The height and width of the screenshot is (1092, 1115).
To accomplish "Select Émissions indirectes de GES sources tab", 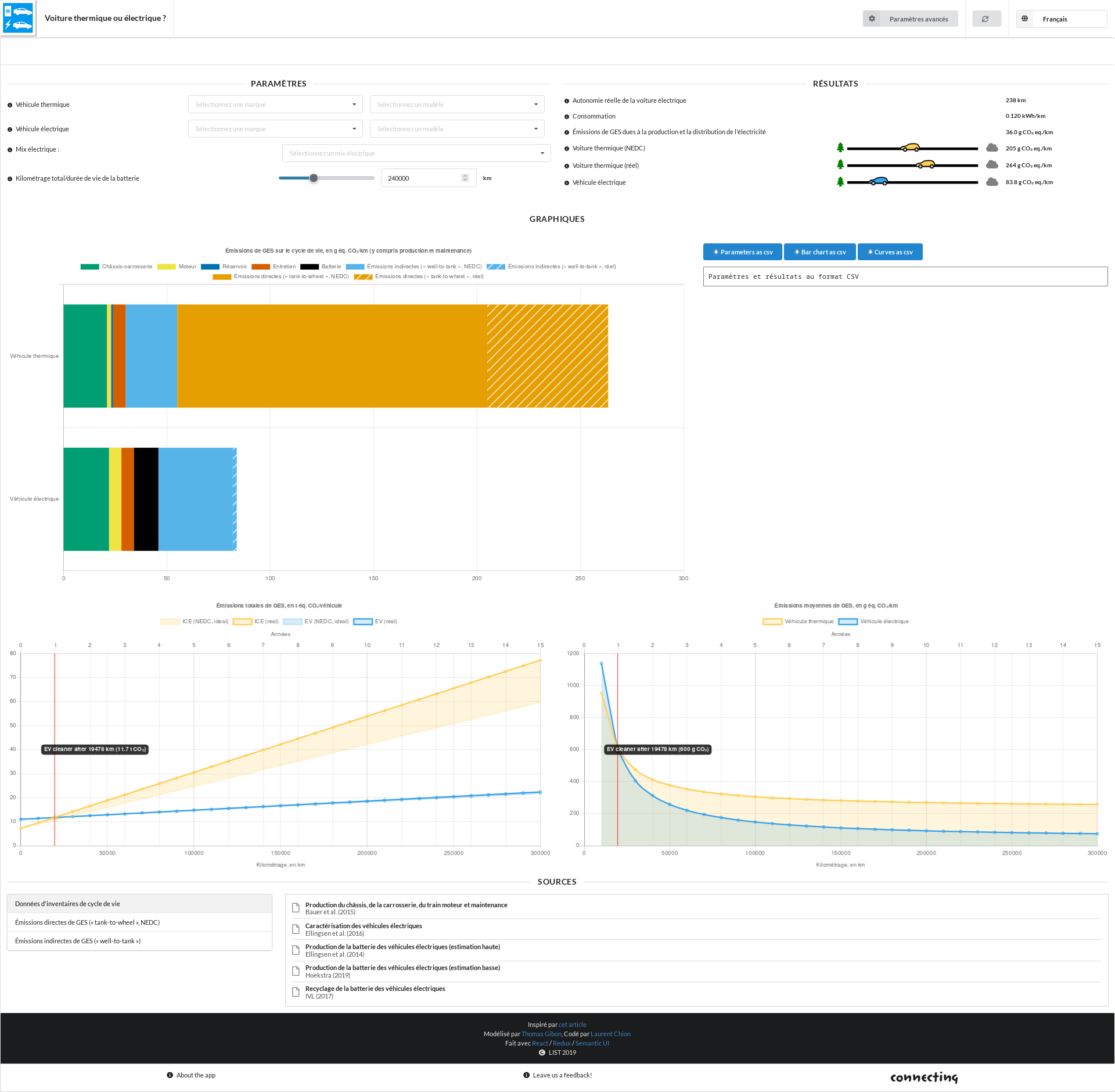I will 78,941.
